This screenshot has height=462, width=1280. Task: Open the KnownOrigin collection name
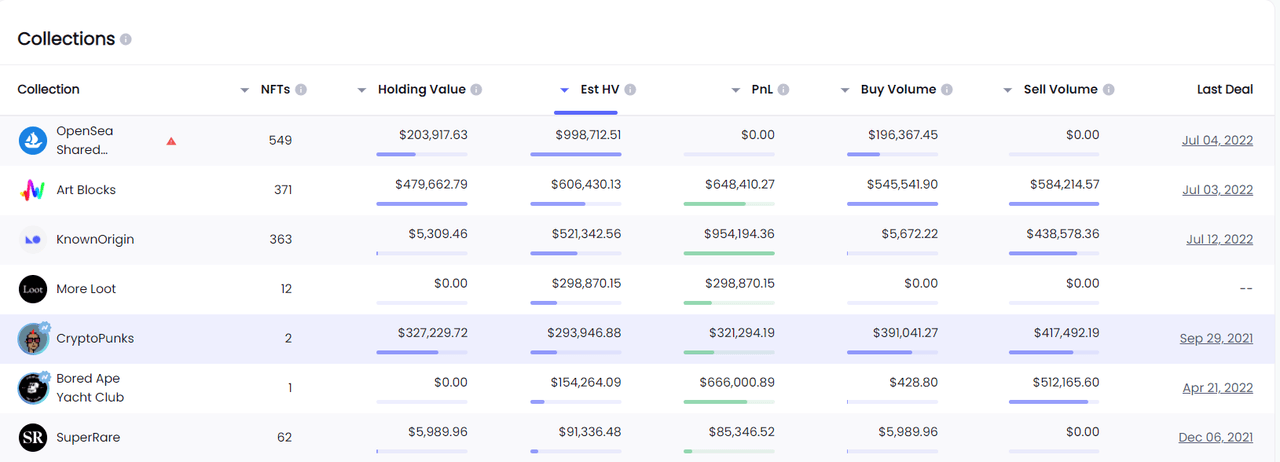pos(95,239)
